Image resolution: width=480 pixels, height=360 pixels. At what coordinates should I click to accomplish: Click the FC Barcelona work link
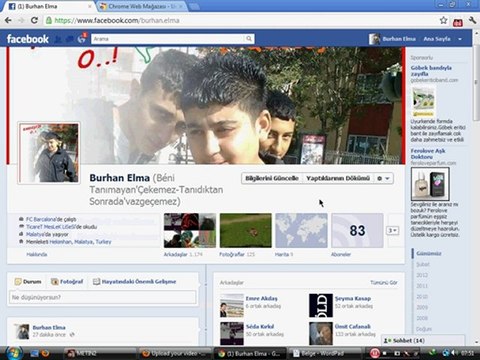[41, 219]
